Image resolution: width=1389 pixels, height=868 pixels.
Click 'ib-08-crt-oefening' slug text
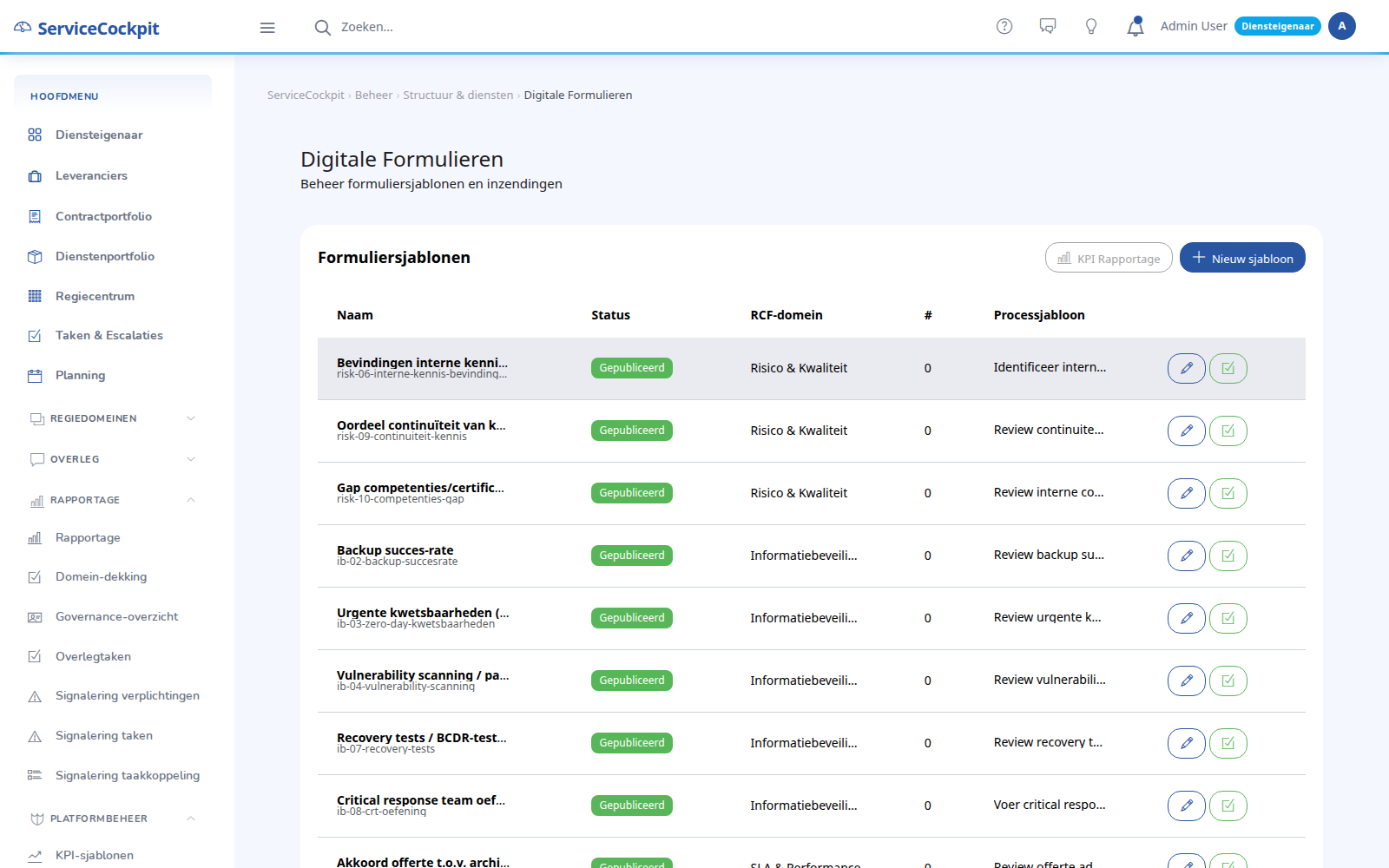tap(381, 812)
